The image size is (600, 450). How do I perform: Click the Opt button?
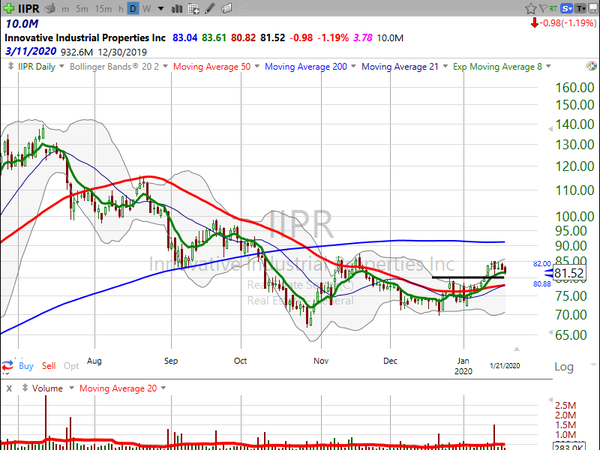[71, 366]
